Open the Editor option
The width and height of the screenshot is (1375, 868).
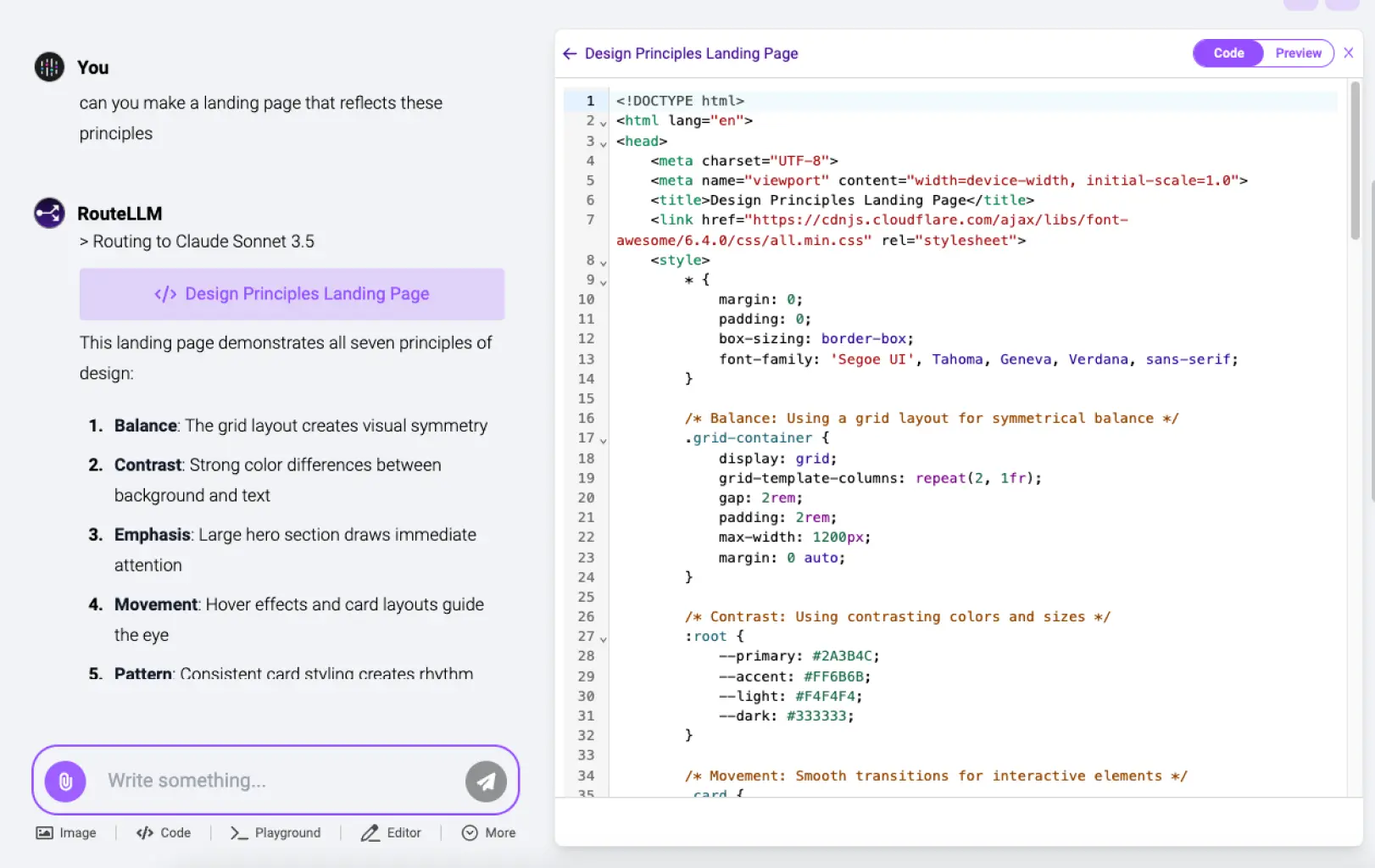click(391, 833)
